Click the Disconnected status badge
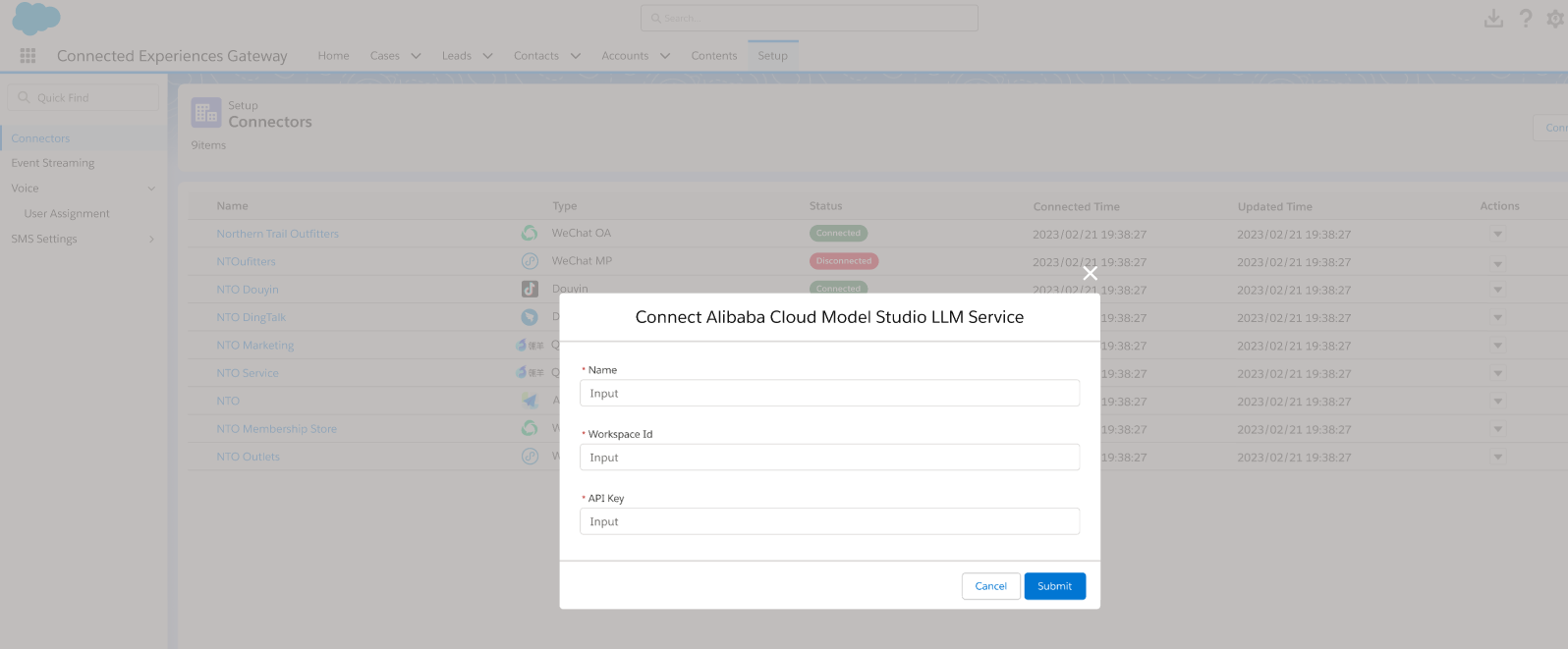This screenshot has height=649, width=1568. pyautogui.click(x=843, y=261)
